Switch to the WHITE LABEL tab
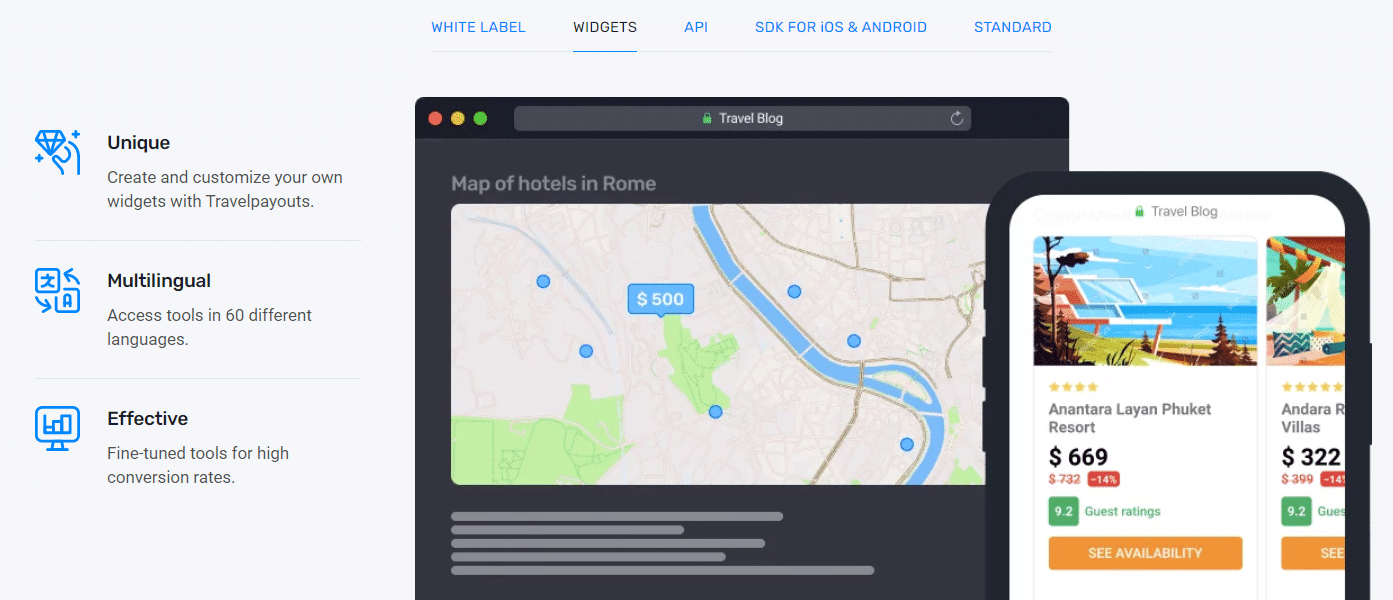The image size is (1393, 600). coord(478,27)
